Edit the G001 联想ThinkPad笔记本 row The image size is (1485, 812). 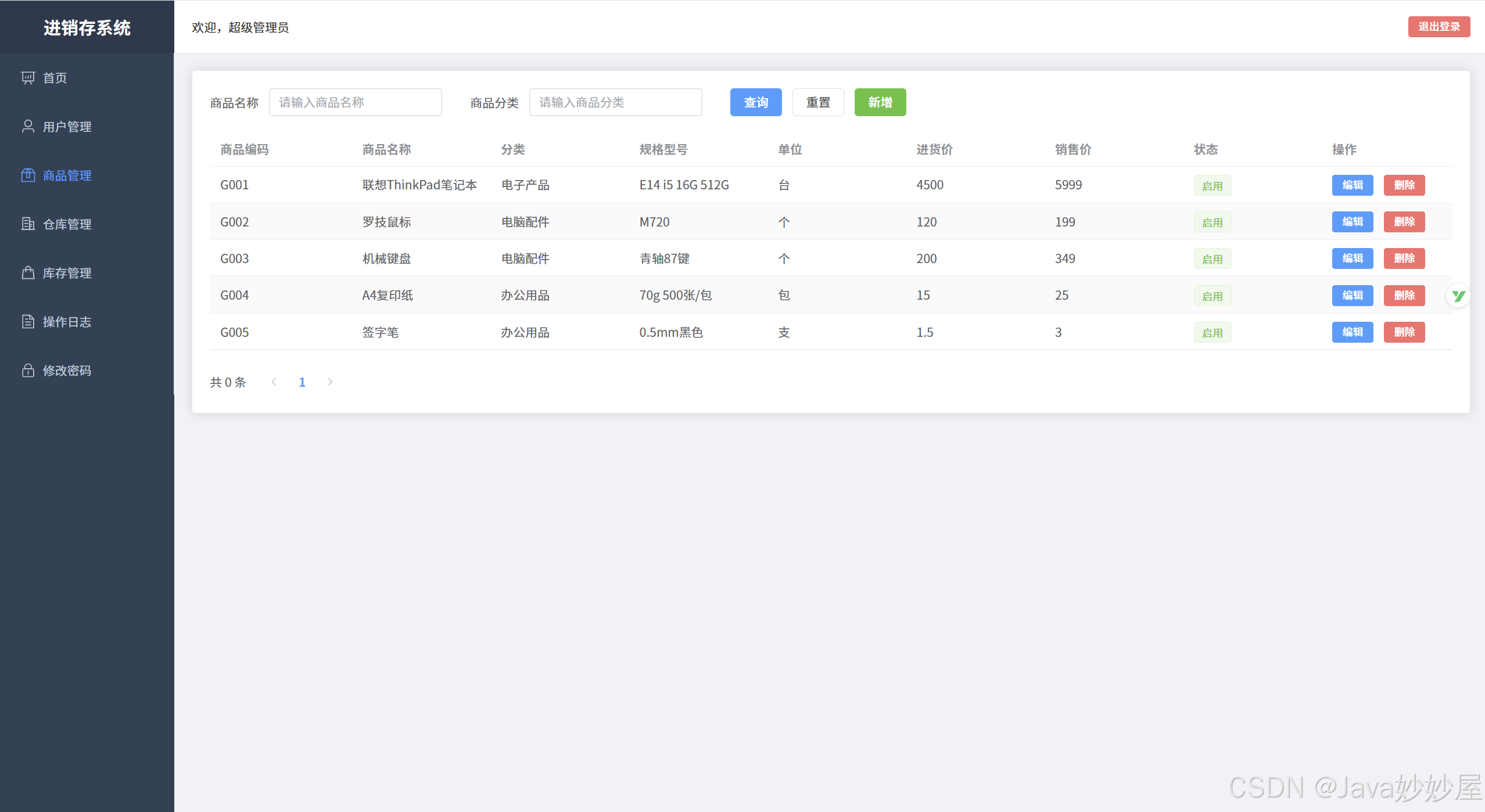1353,185
